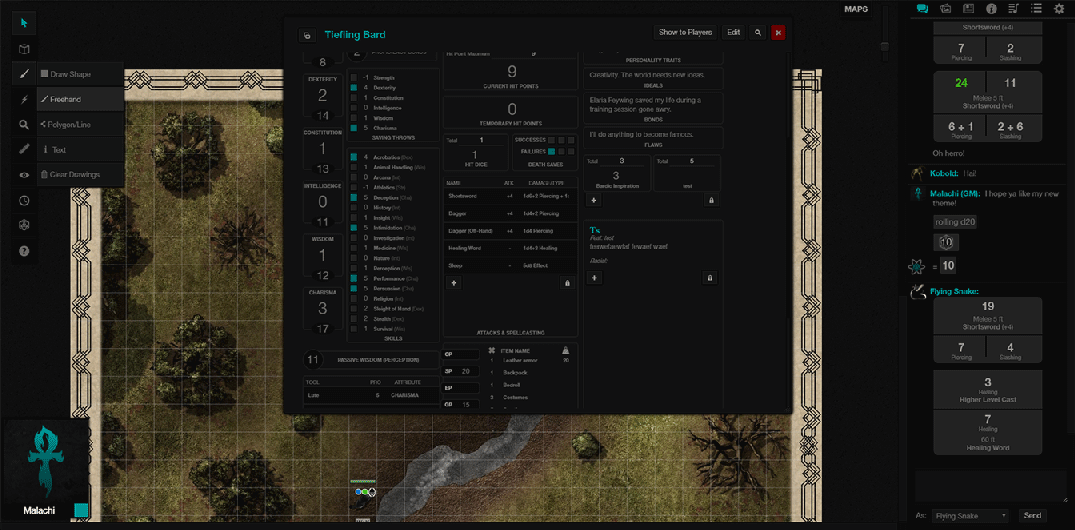The image size is (1075, 530).
Task: Toggle Strength saving throw proficiency
Action: click(354, 78)
